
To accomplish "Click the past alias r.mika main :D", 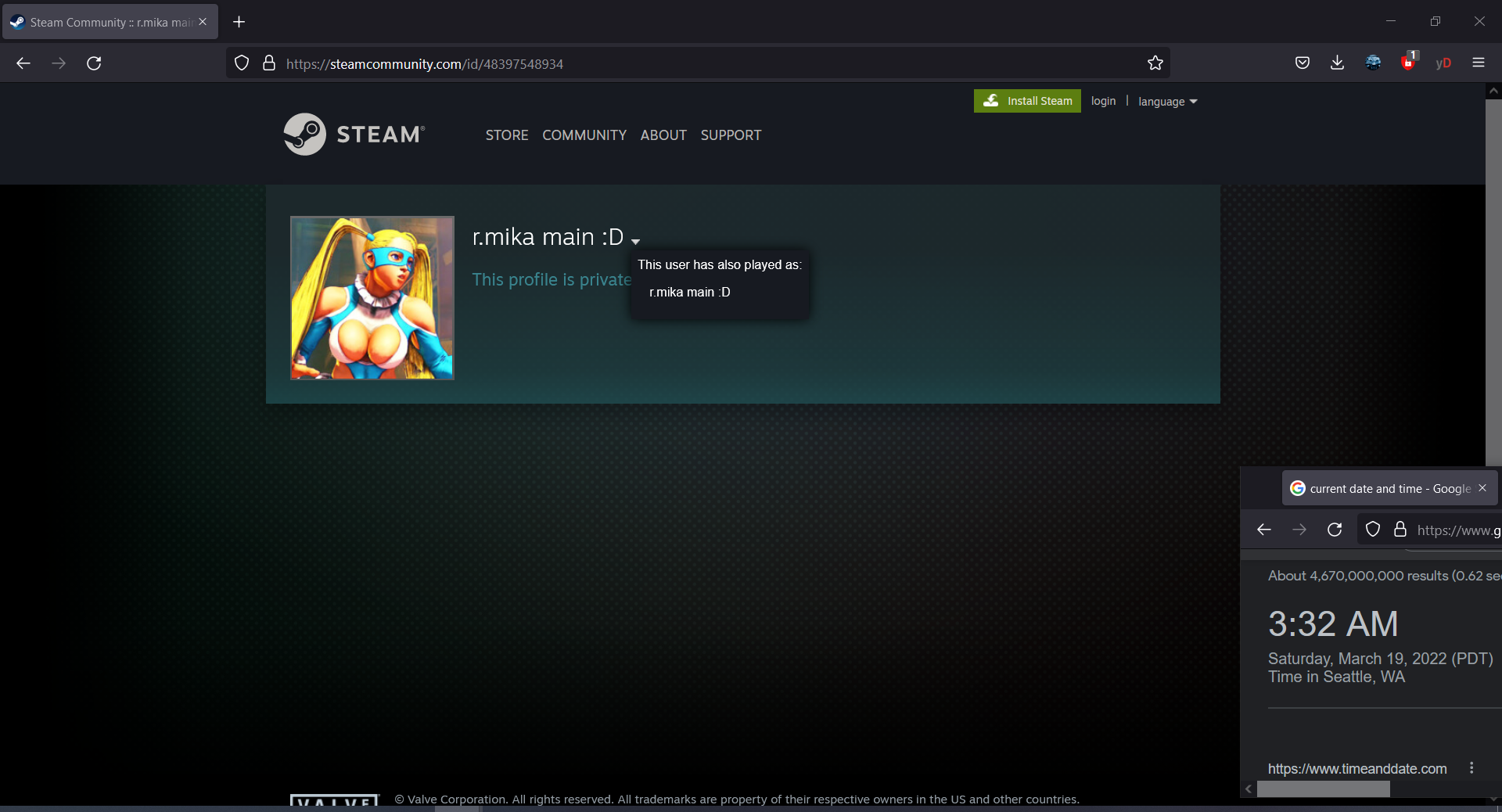I will pos(690,292).
